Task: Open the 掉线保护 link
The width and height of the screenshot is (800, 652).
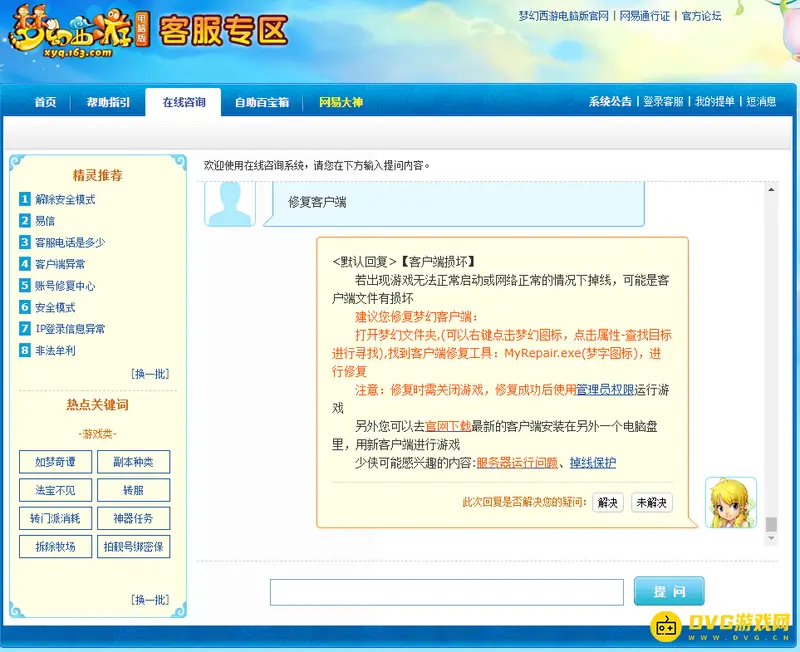Action: click(x=593, y=463)
